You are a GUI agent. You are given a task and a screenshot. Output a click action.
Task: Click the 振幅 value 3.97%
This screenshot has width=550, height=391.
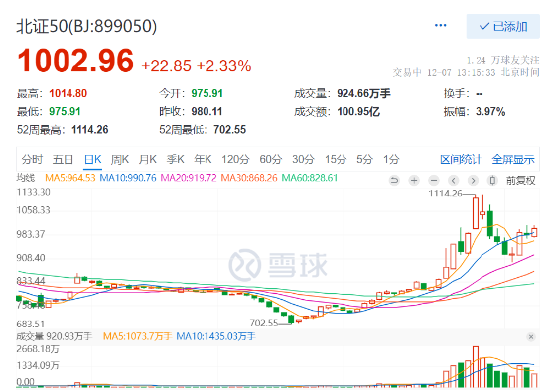[490, 112]
